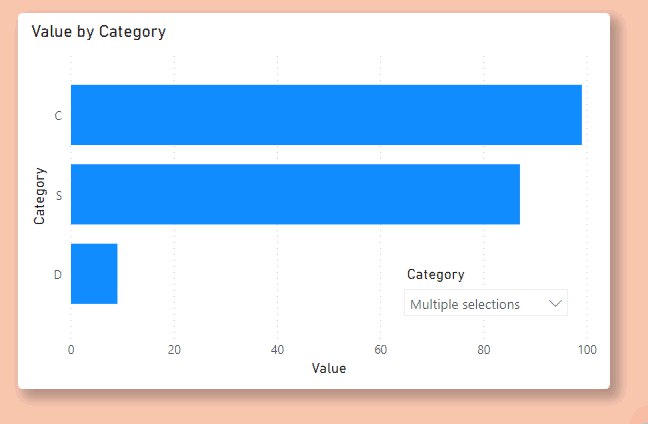
Task: Select the small blue bar for category D
Action: pos(94,274)
